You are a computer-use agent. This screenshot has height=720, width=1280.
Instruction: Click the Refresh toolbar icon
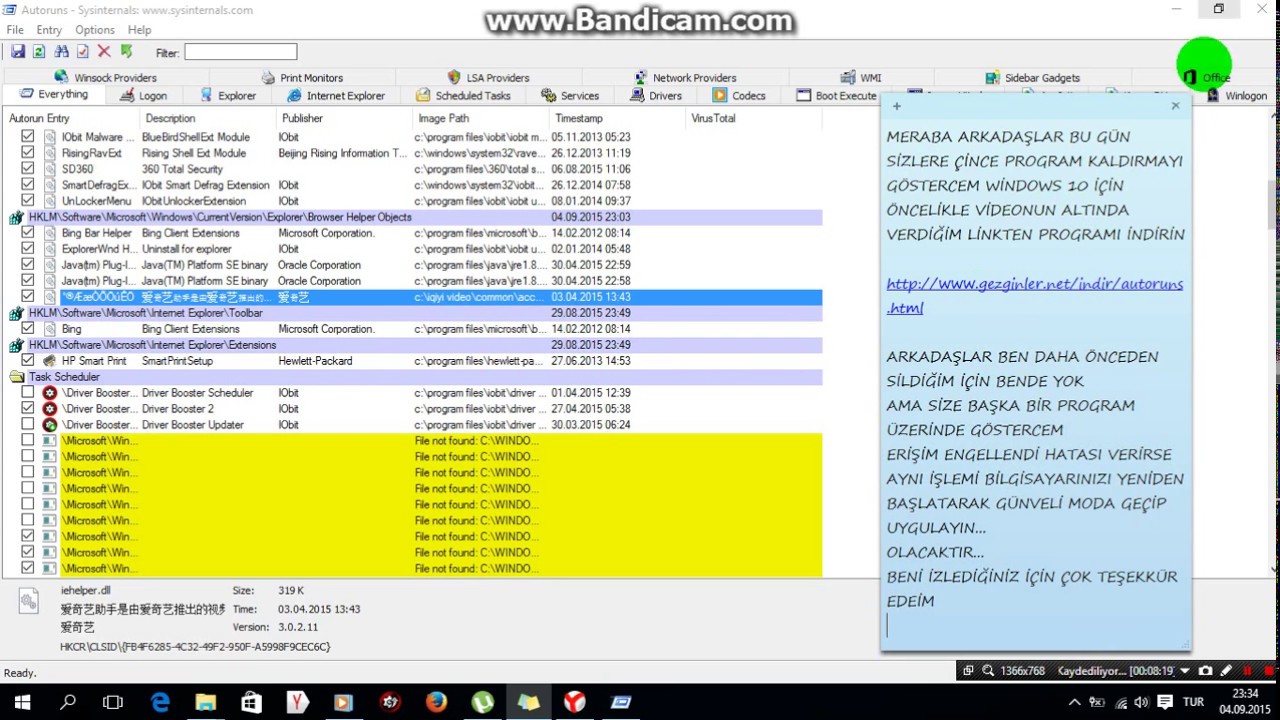(39, 52)
